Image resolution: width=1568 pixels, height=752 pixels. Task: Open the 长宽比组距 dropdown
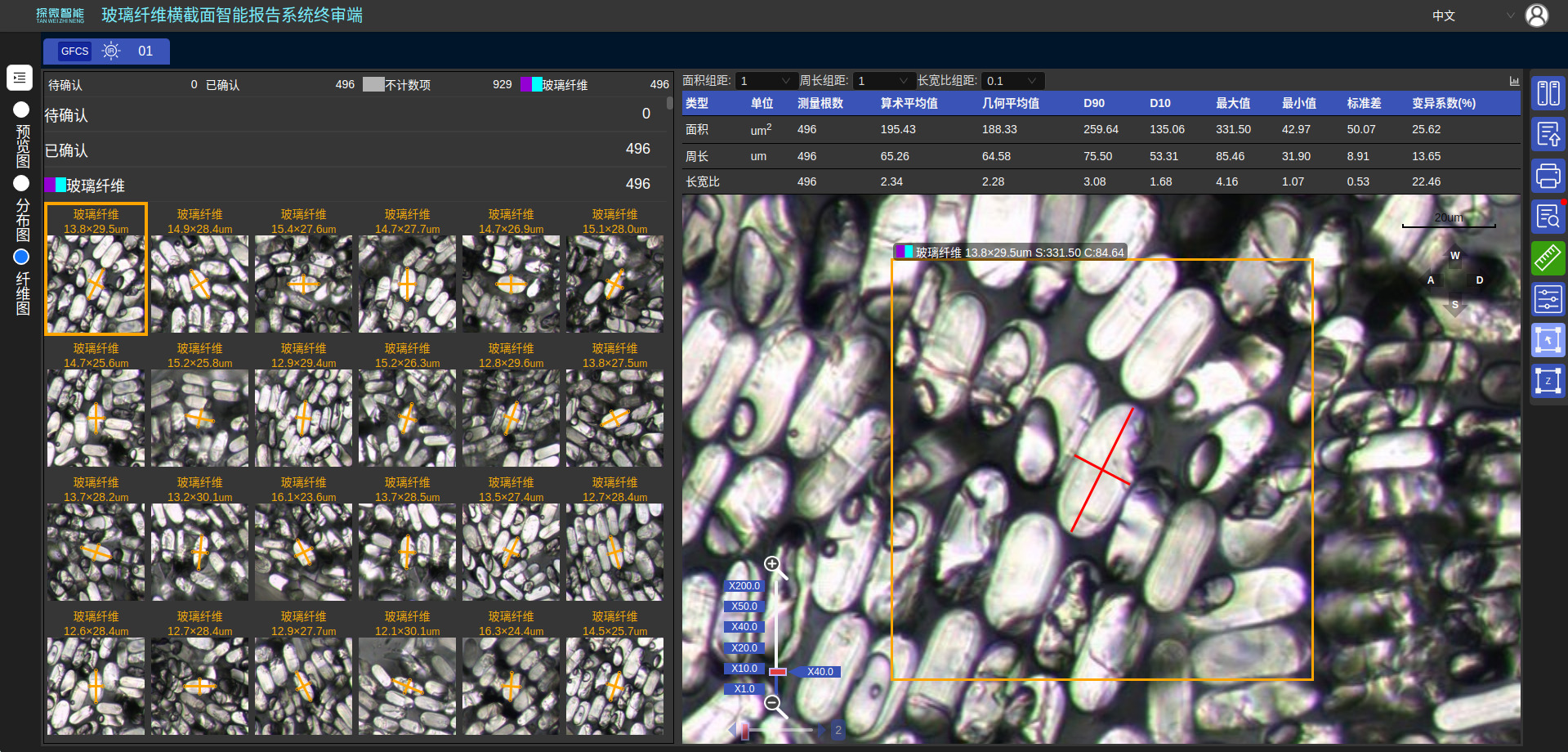[x=1013, y=81]
